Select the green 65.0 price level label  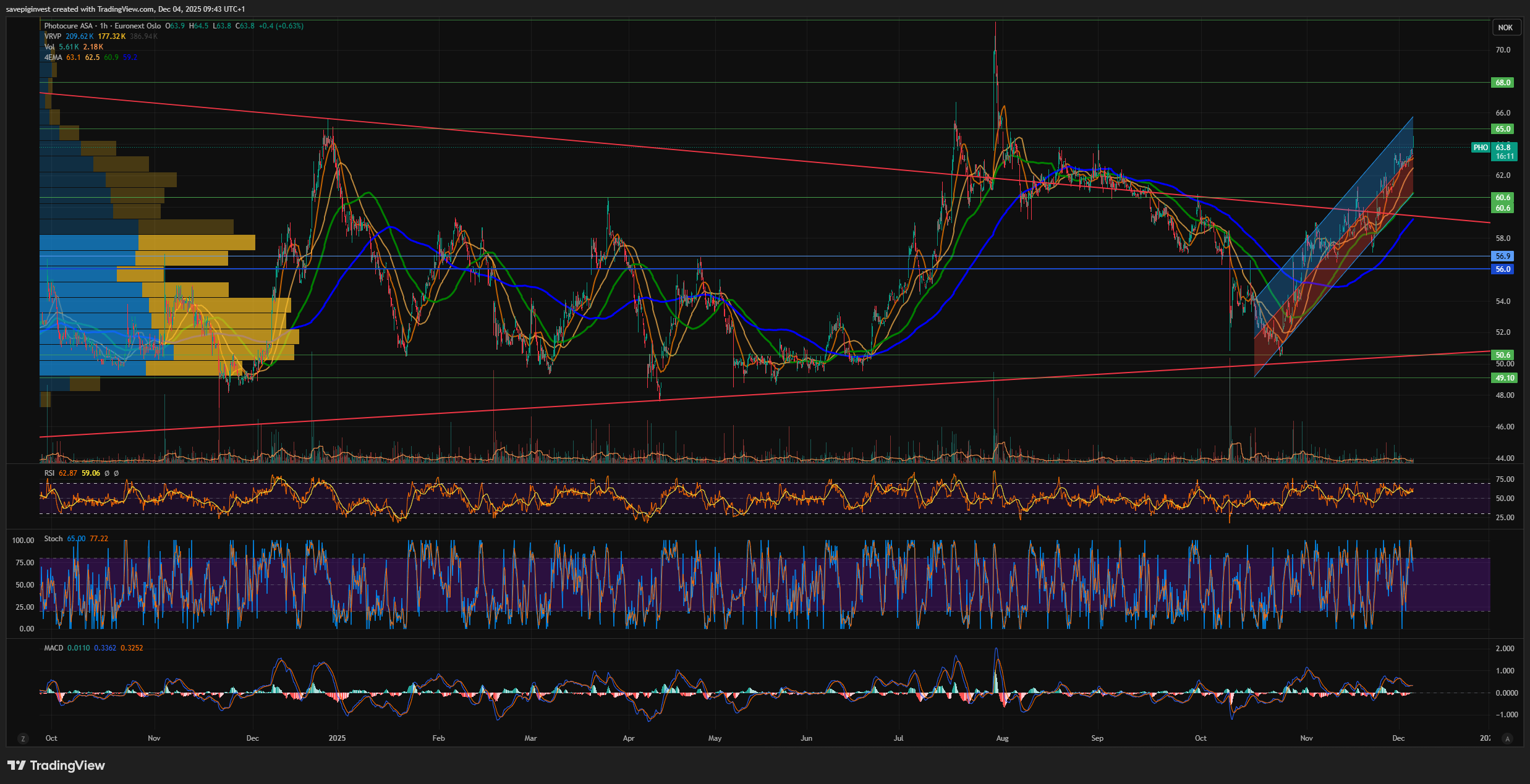click(1503, 129)
